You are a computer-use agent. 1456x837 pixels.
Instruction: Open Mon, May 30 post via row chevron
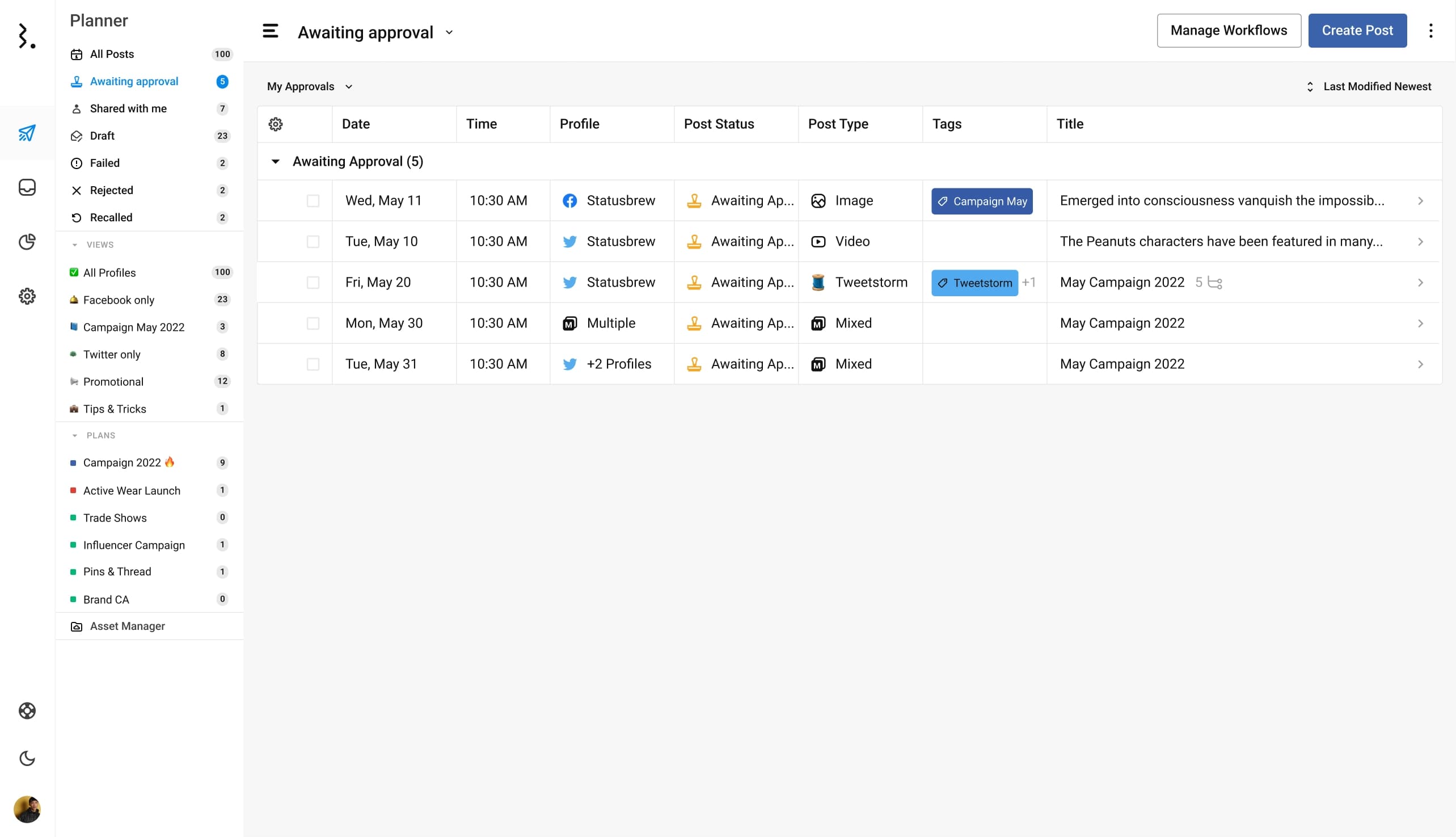[x=1420, y=323]
